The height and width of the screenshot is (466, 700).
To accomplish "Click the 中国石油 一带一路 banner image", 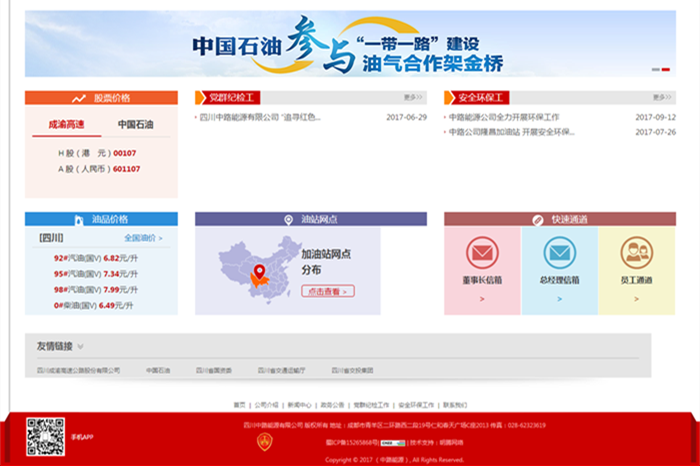I will click(350, 44).
